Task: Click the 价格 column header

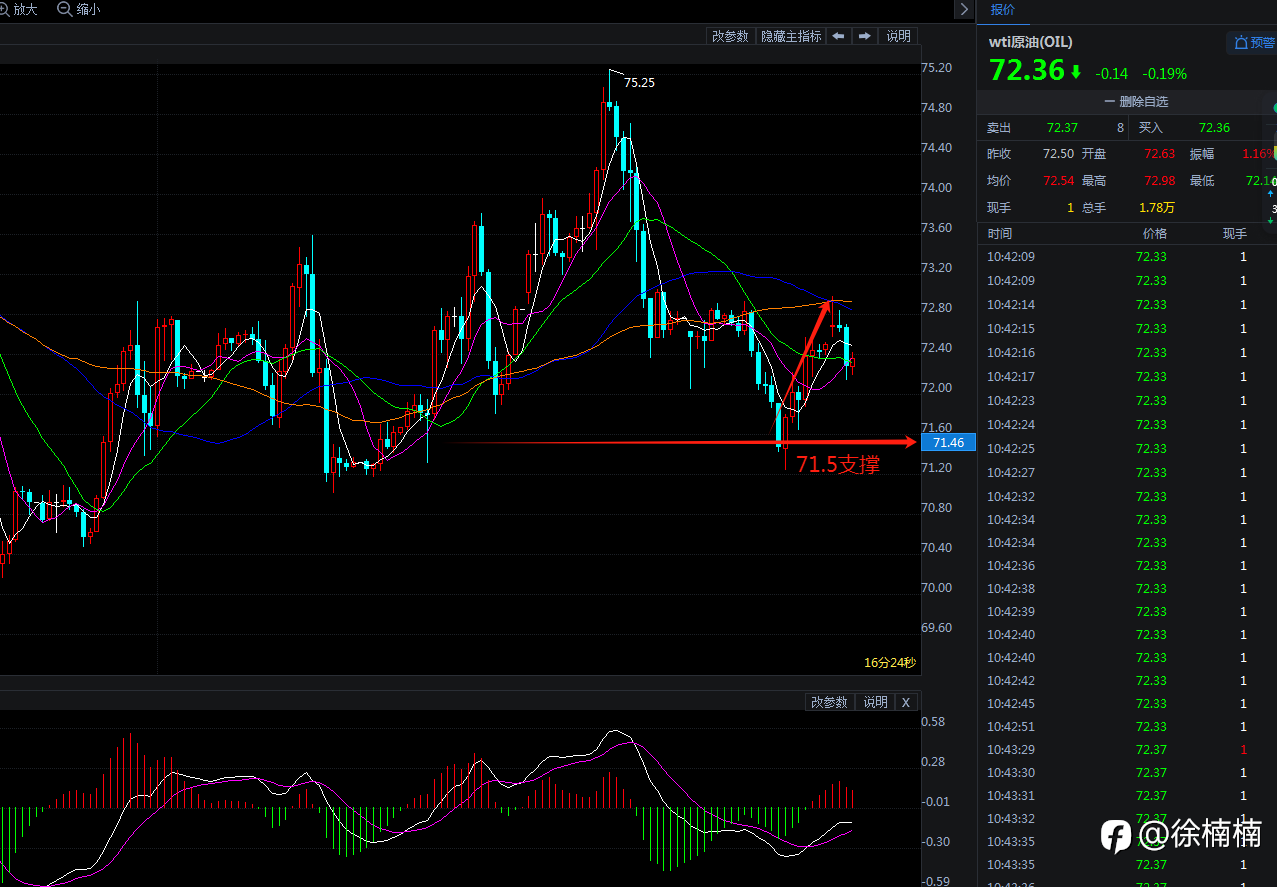Action: pyautogui.click(x=1155, y=234)
